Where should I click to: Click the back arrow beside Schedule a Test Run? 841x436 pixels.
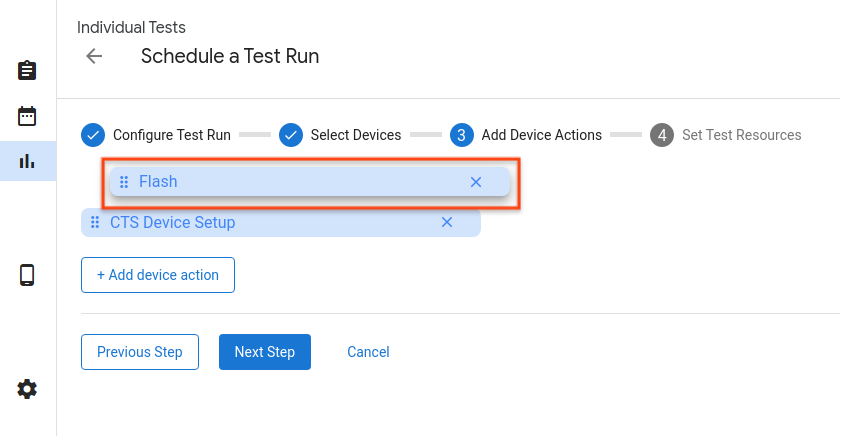click(94, 56)
